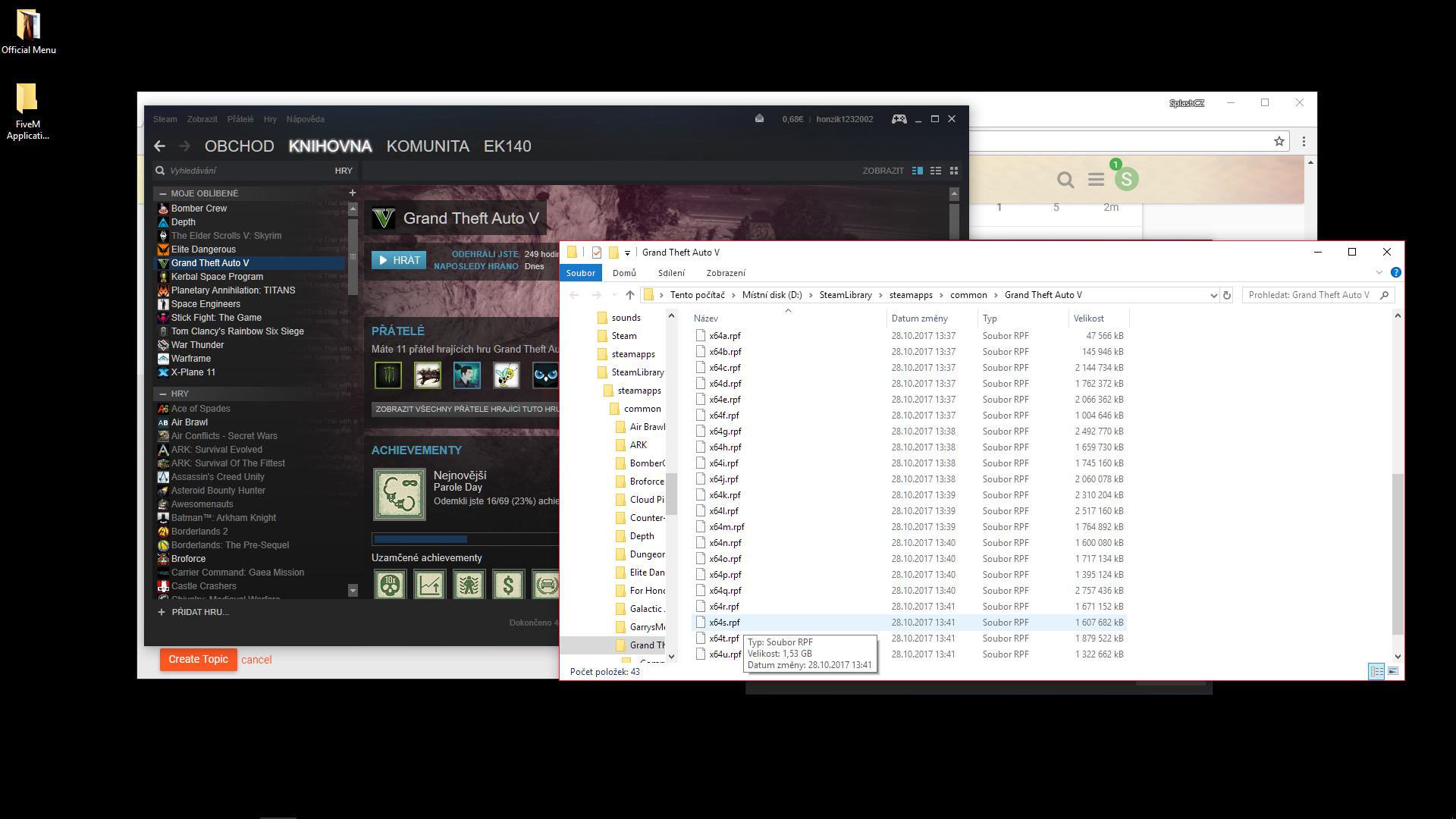
Task: Click the Steam library search magnifier icon
Action: click(160, 171)
